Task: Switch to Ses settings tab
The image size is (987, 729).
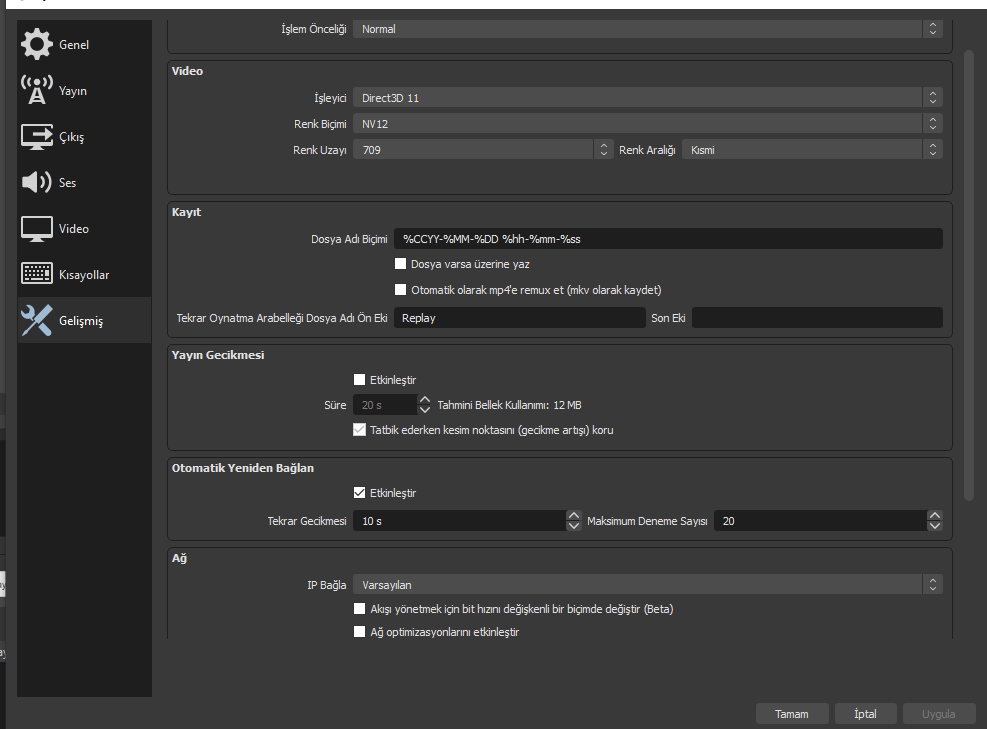Action: point(84,183)
